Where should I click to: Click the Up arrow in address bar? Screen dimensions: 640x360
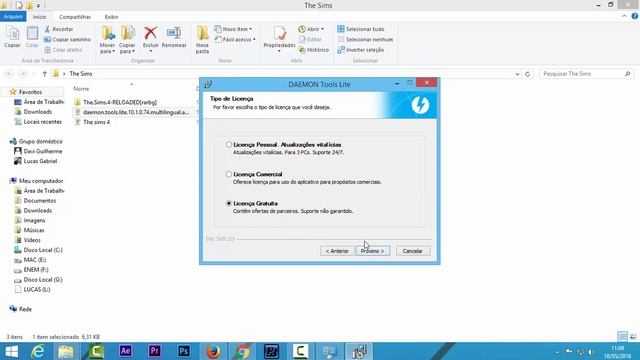[x=44, y=74]
